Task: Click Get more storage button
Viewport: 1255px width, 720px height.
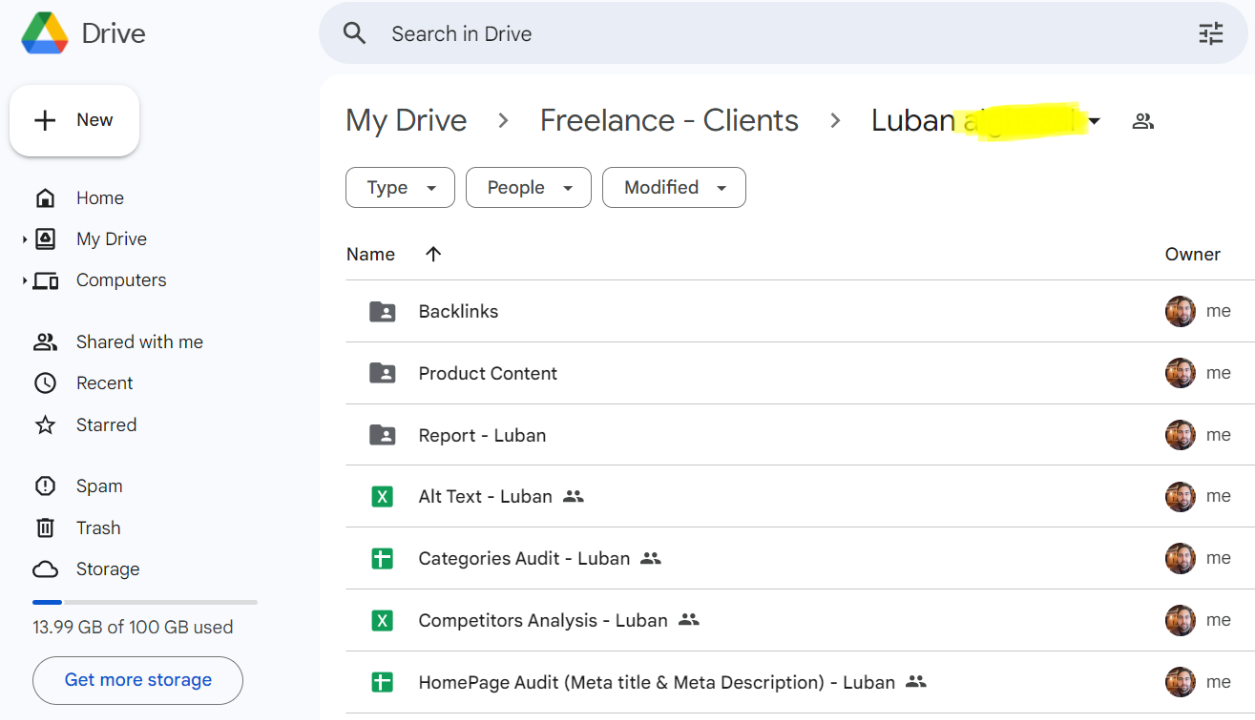Action: [x=138, y=680]
